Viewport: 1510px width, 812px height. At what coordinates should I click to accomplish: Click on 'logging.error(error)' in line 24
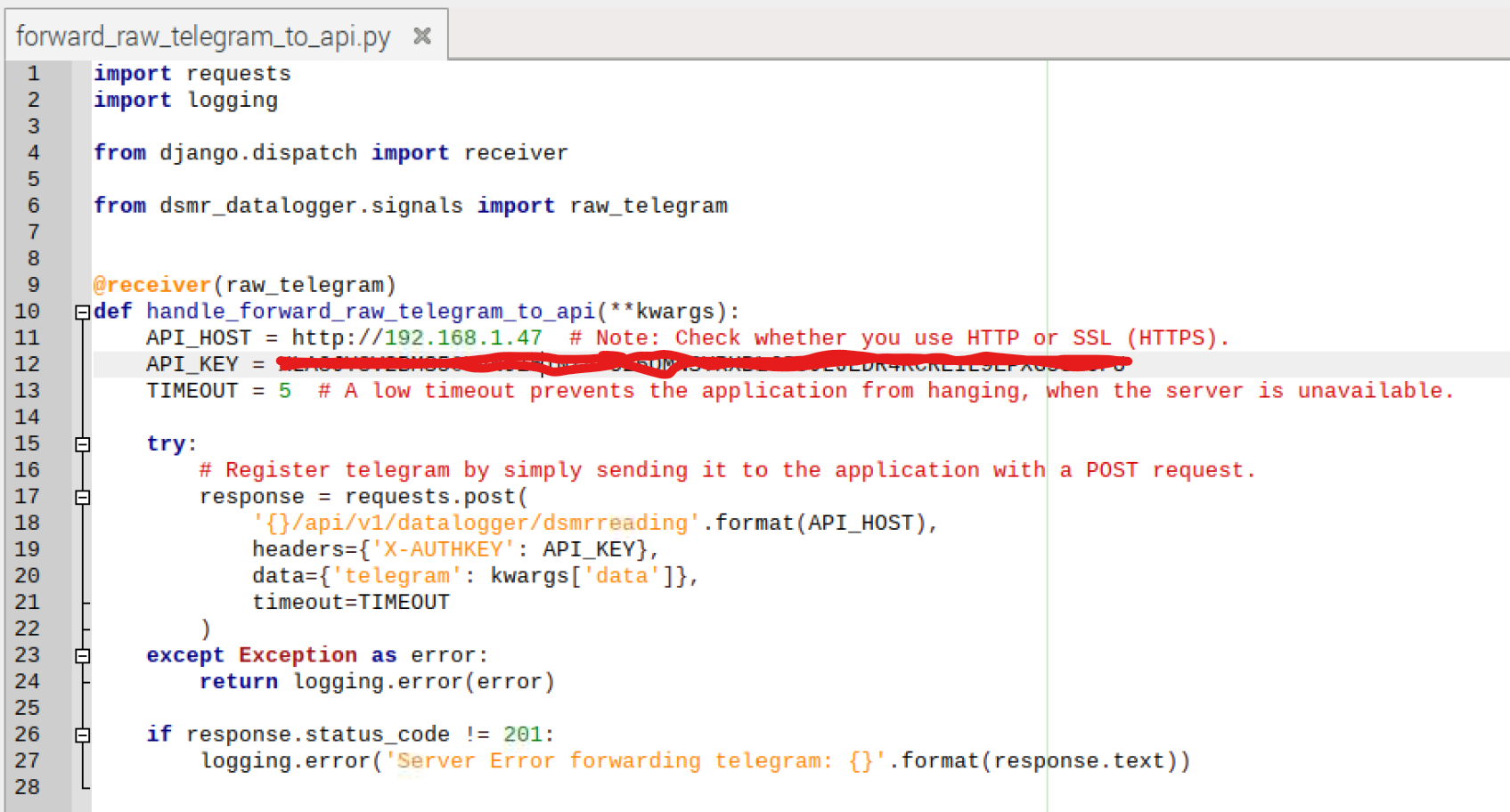(x=424, y=682)
